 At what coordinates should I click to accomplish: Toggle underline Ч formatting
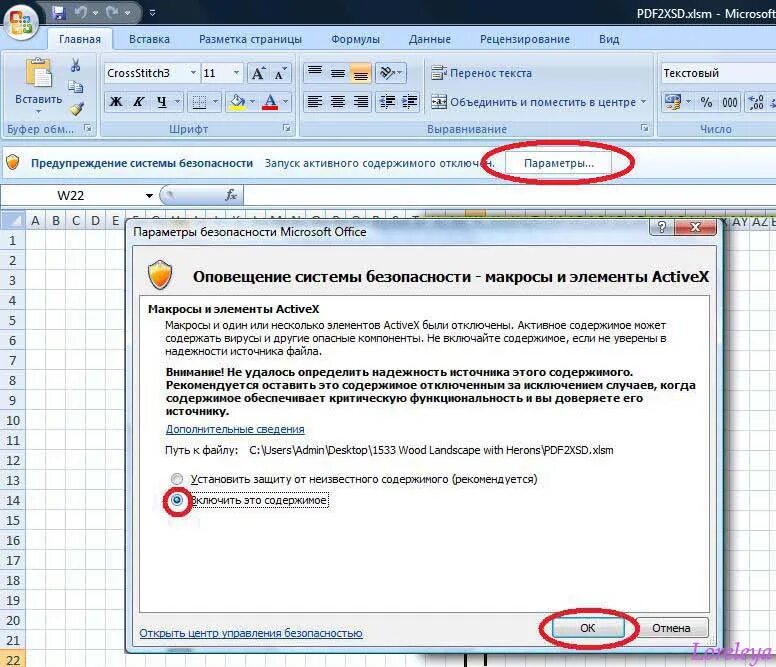(x=162, y=102)
